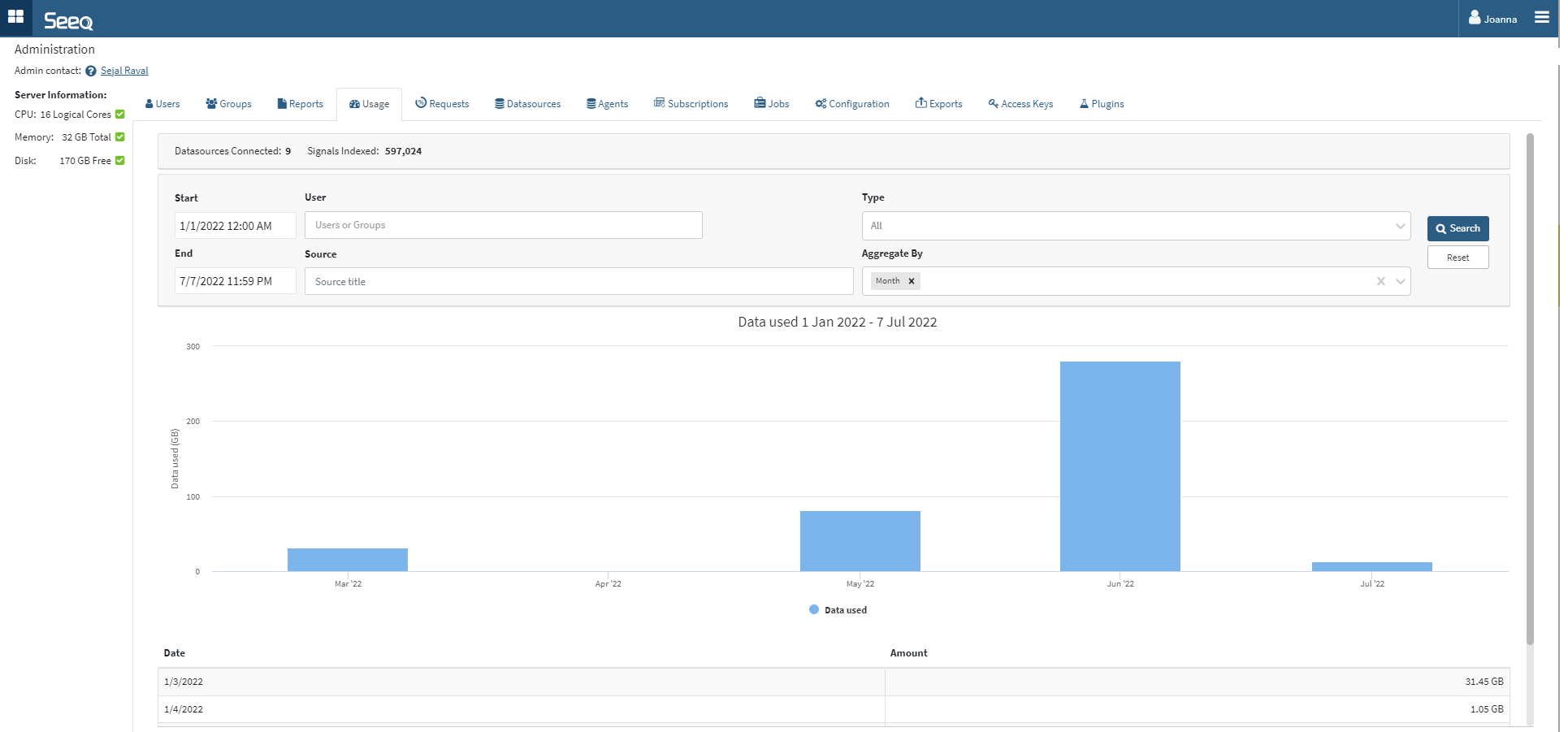Click the Joanna user profile icon

pos(1475,17)
